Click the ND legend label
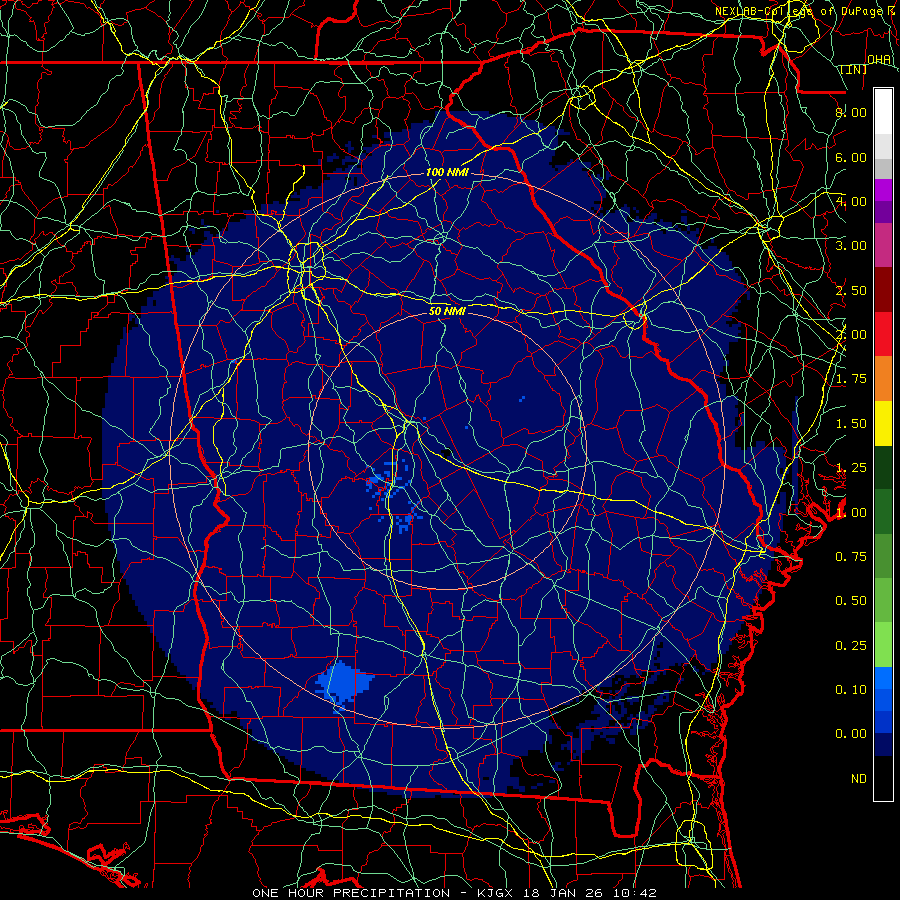The width and height of the screenshot is (900, 900). [859, 779]
